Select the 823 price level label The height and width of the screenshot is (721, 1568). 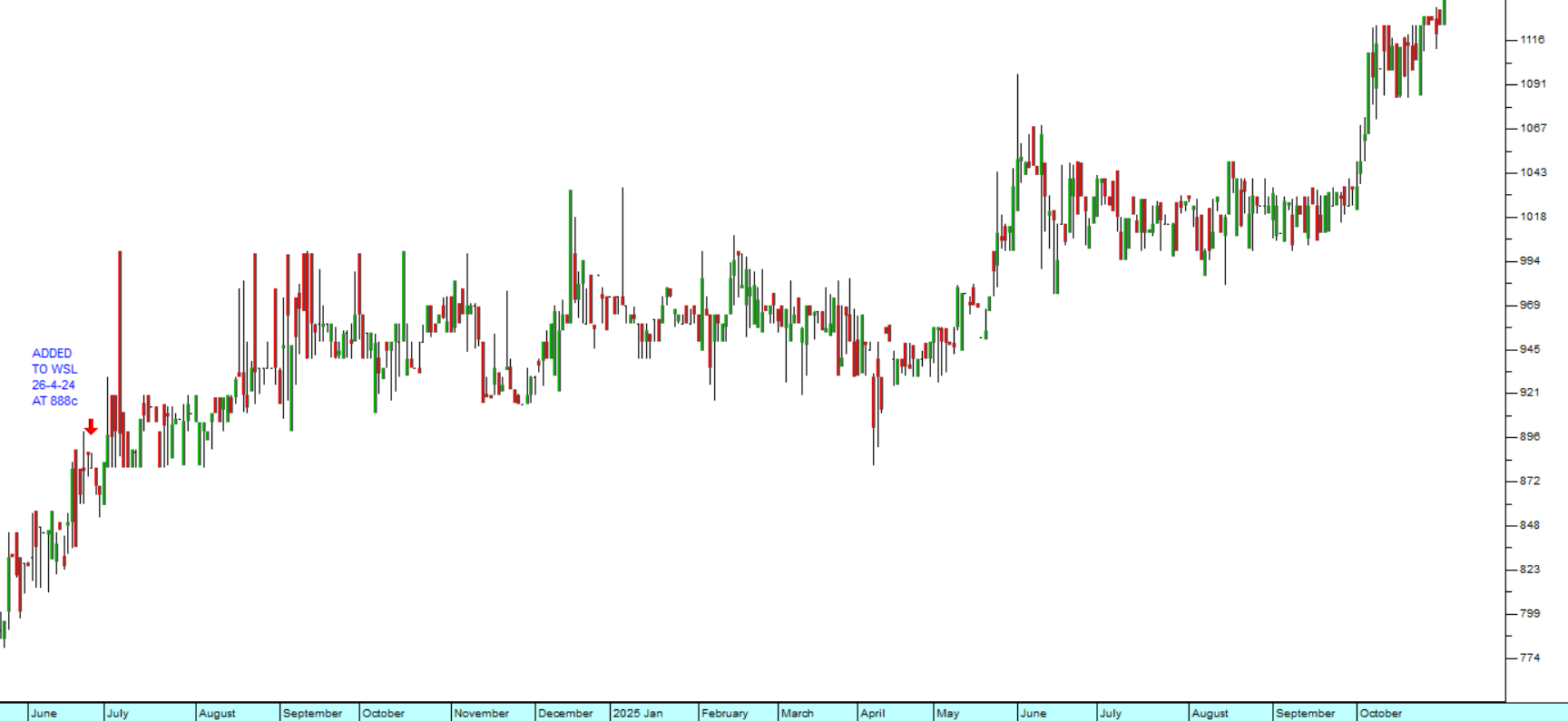(1530, 570)
